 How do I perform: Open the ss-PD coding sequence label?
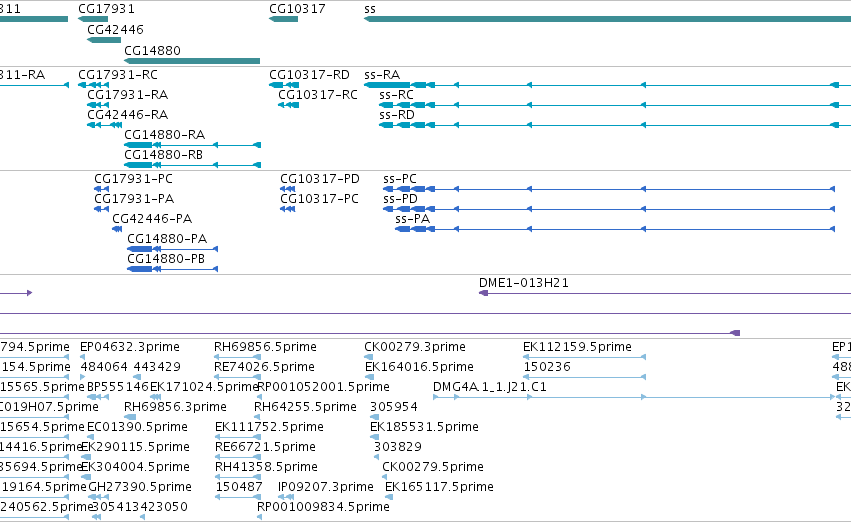pyautogui.click(x=401, y=199)
